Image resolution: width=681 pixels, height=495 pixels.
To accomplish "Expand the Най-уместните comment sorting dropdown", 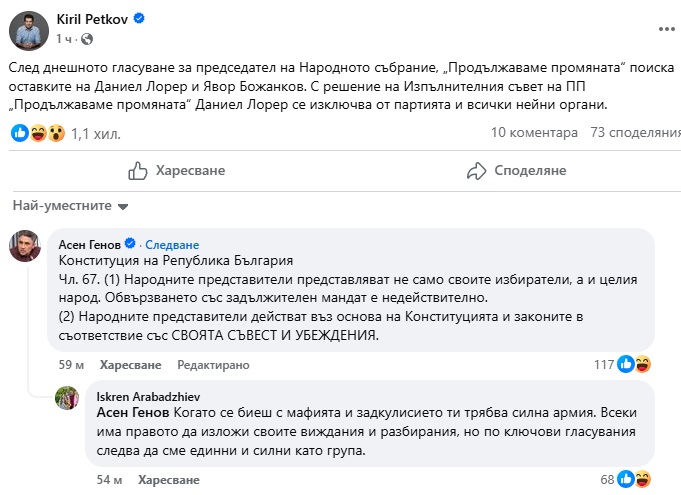I will tap(71, 206).
